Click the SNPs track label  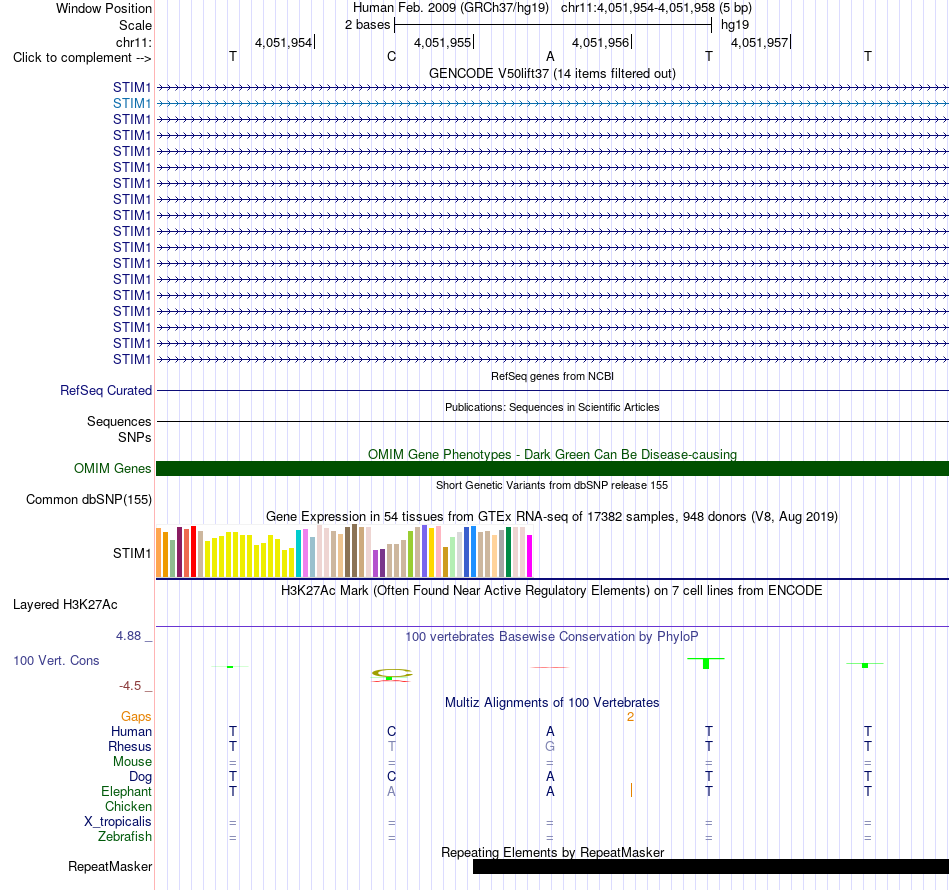[x=135, y=437]
